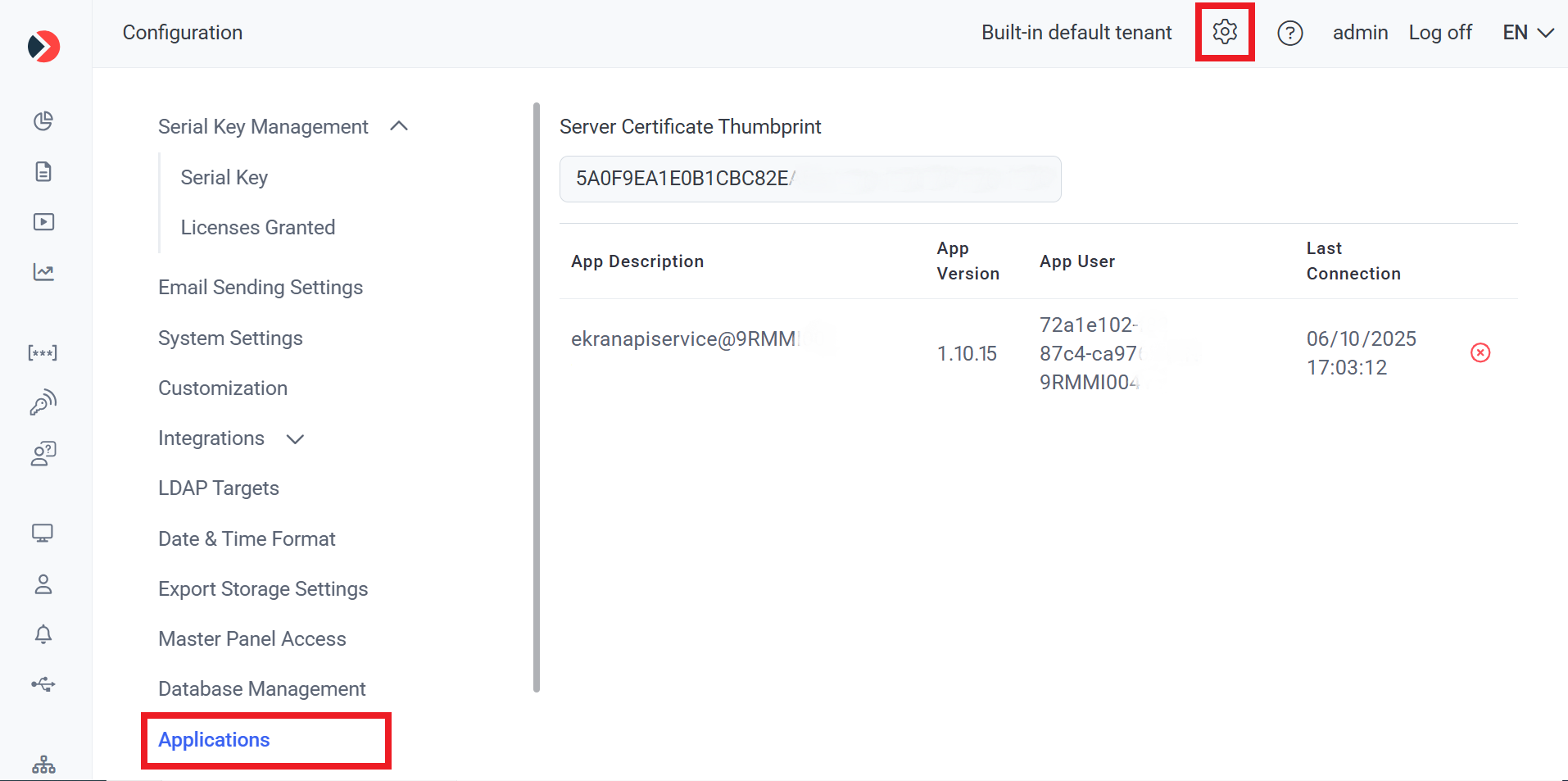Select Email Sending Settings menu item
The image size is (1568, 781).
coord(260,288)
